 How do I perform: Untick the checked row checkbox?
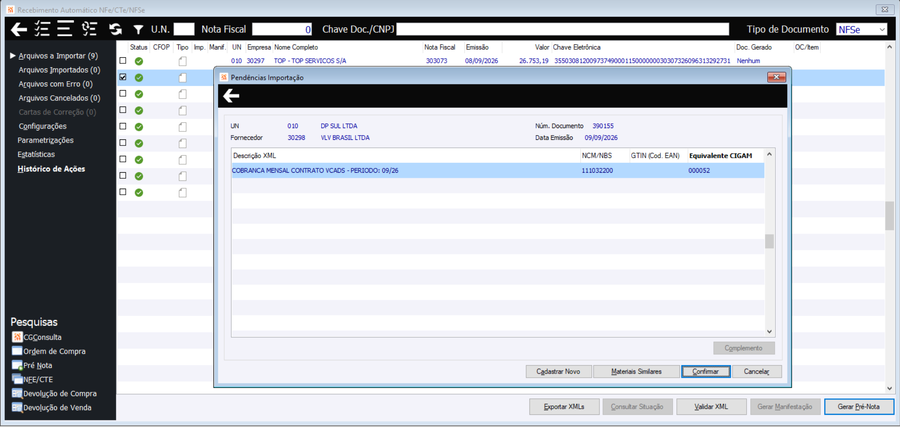click(x=122, y=77)
